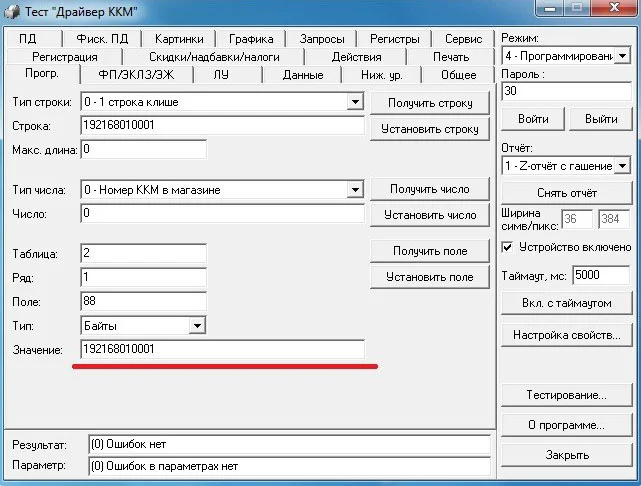Open the Регистры tab

(394, 39)
